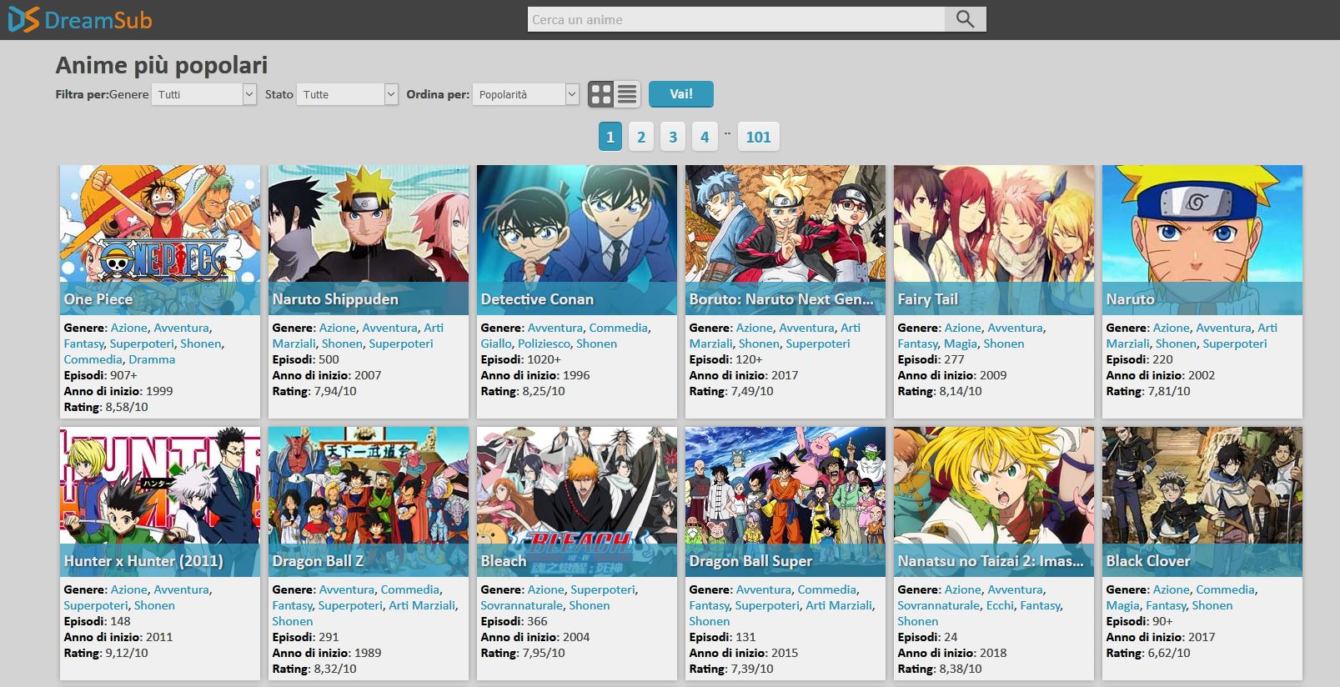Viewport: 1340px width, 687px height.
Task: Click the Dragon Ball Super title
Action: point(750,561)
